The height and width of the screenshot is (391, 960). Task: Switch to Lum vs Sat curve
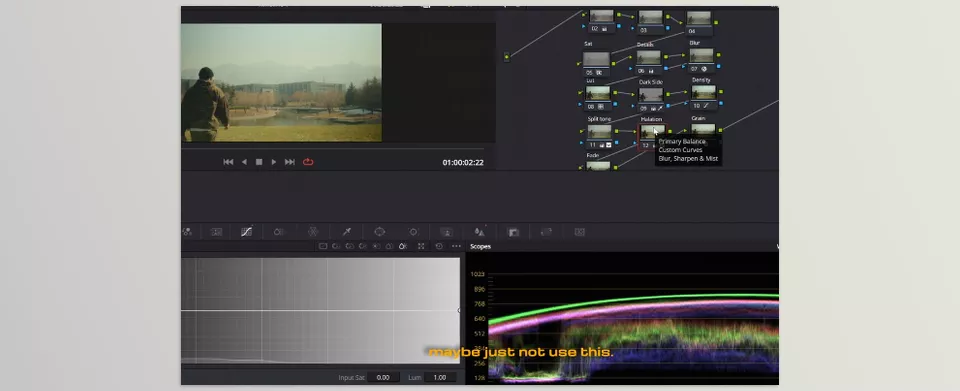coord(376,246)
